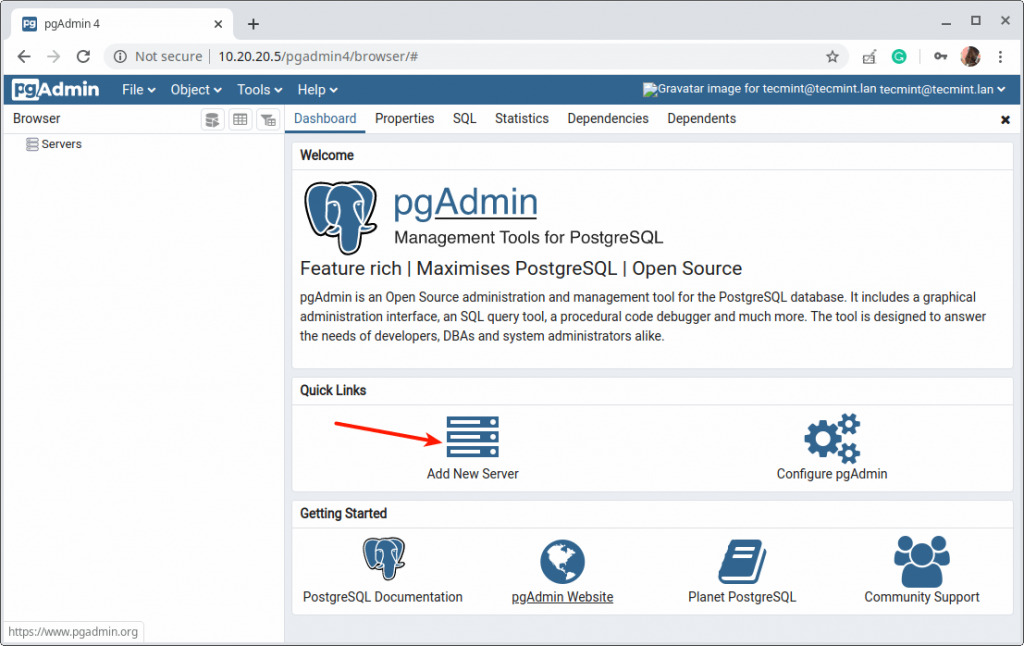Close the dashboard panel with the X
Image resolution: width=1024 pixels, height=646 pixels.
pos(1005,120)
